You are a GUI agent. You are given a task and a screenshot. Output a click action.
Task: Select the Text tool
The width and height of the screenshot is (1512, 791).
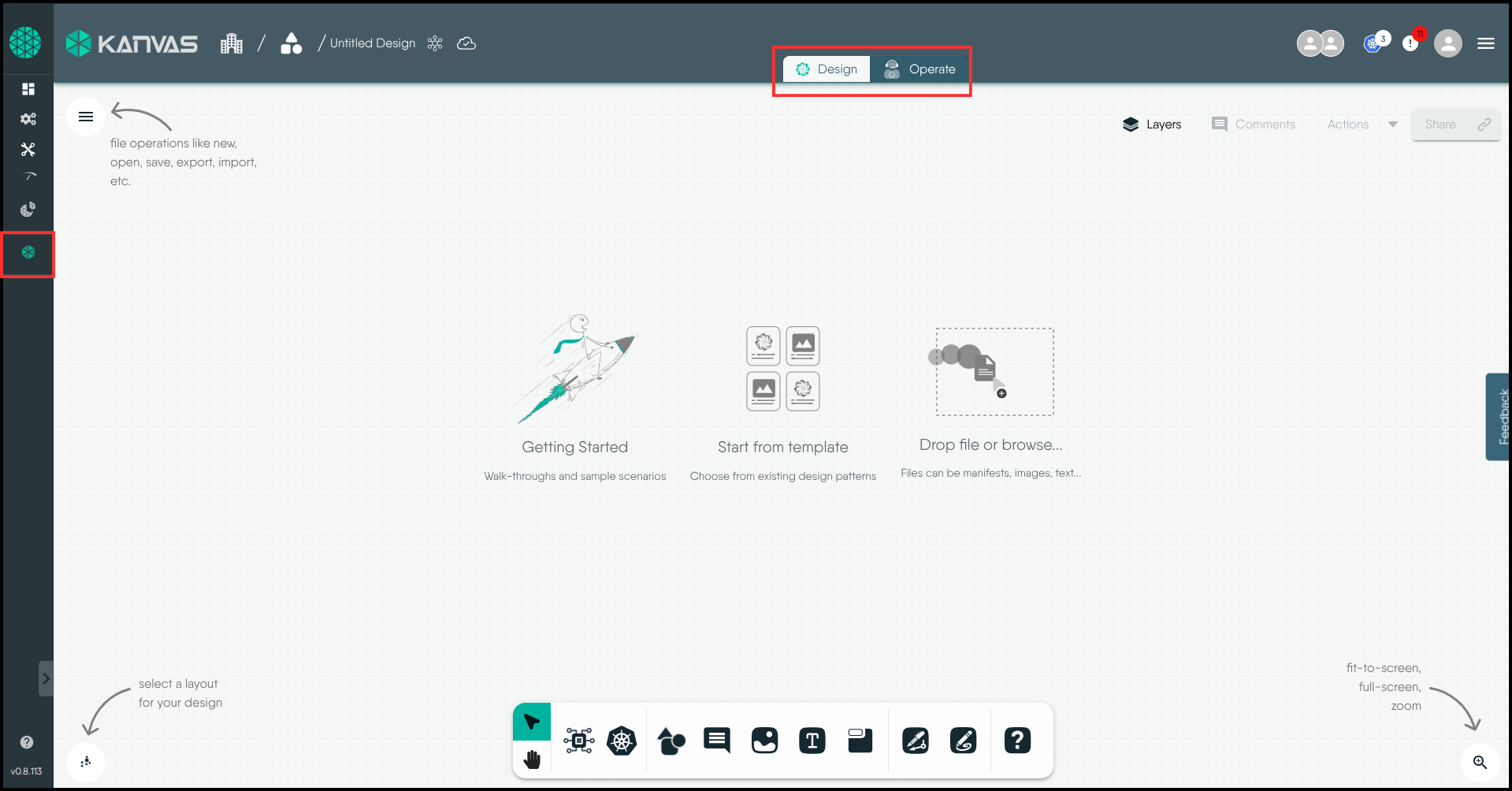pyautogui.click(x=812, y=741)
